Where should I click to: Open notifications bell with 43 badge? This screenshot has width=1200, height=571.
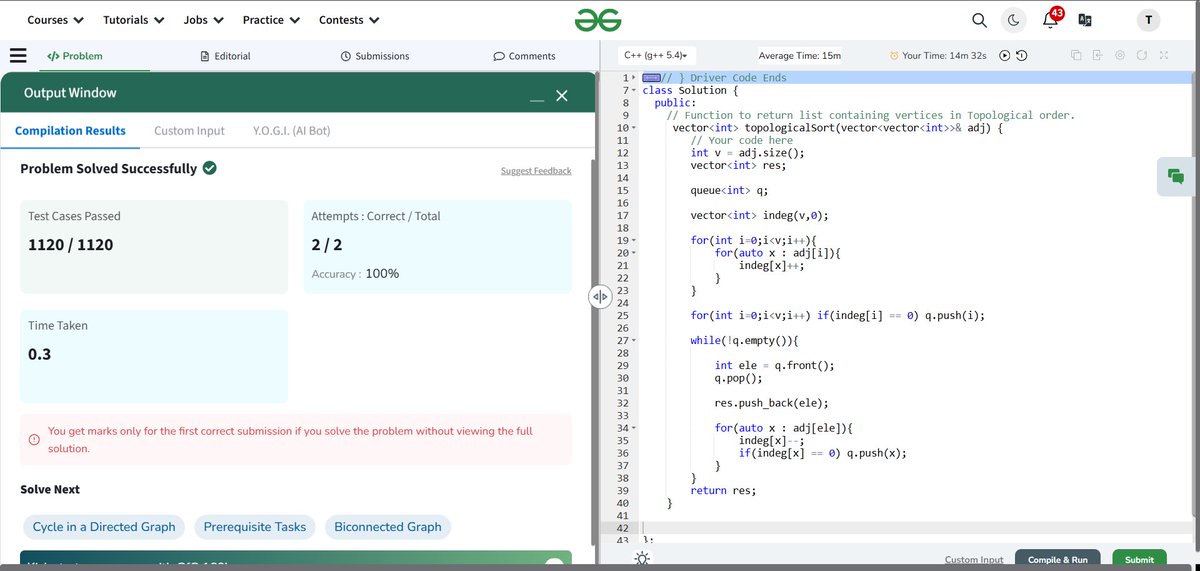coord(1051,19)
